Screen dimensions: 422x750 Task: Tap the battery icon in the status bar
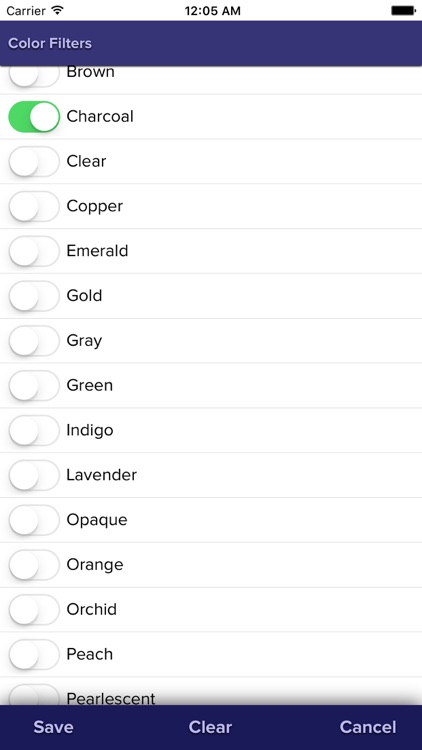point(403,11)
